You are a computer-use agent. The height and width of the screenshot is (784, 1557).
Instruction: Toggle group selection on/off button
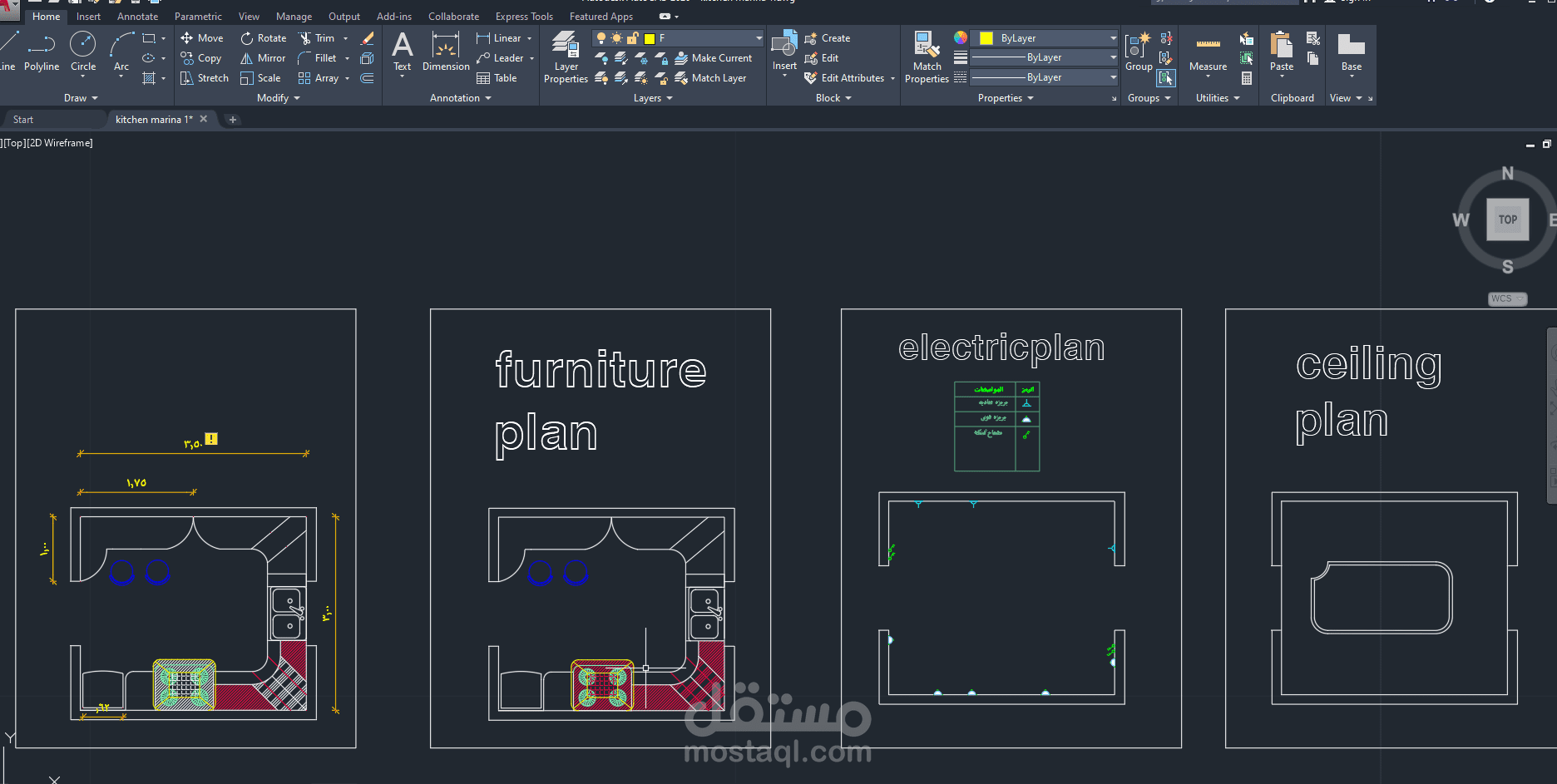[x=1166, y=78]
